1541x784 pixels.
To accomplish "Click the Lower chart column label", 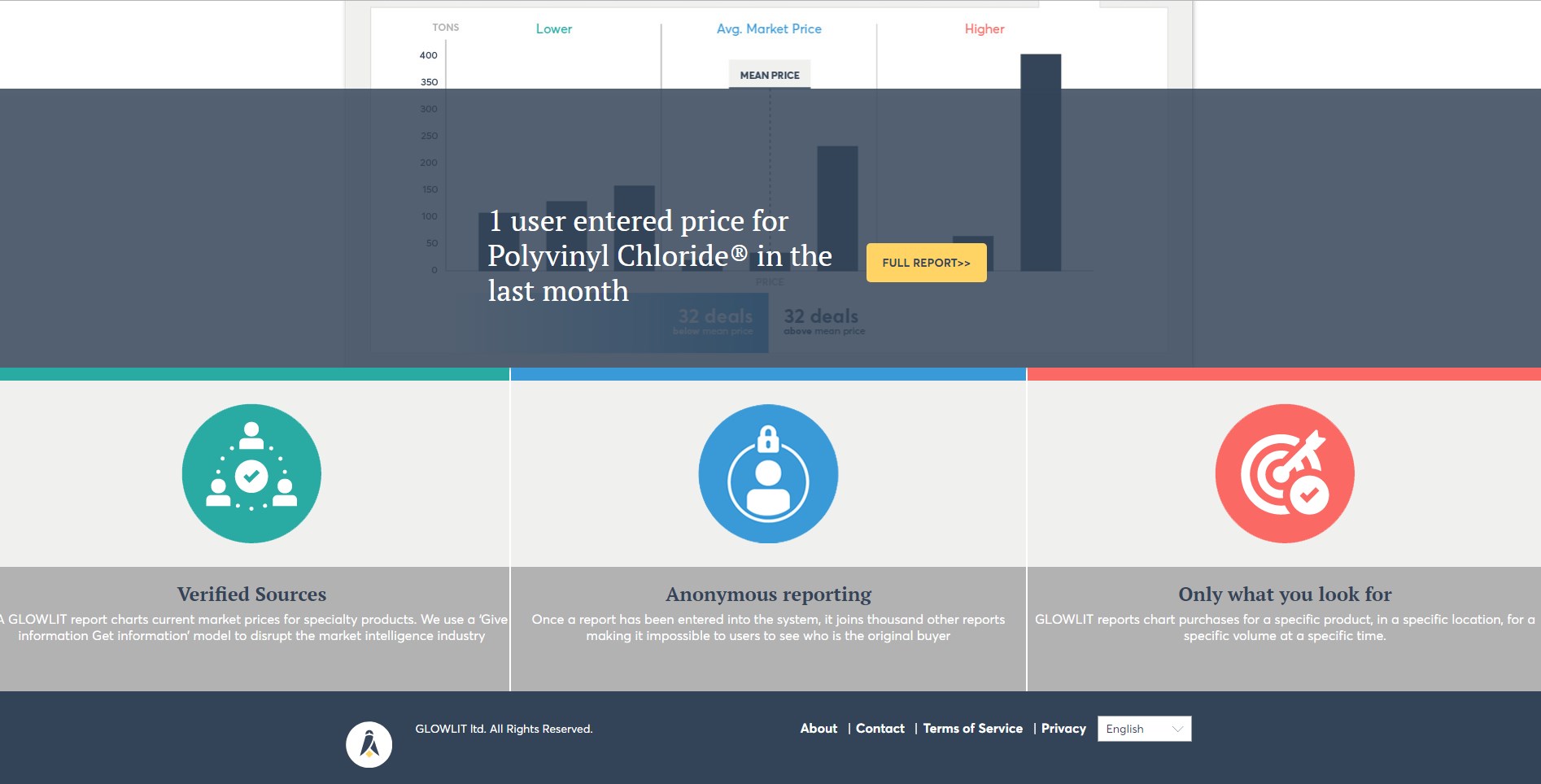I will [554, 29].
